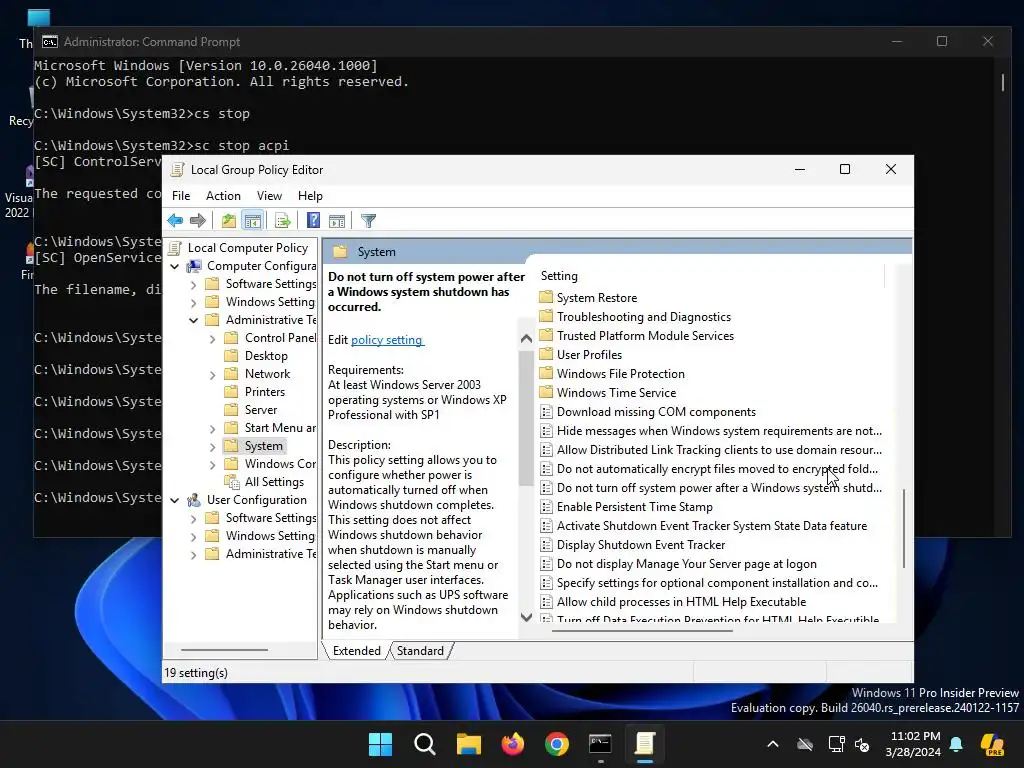Select Do not display Manage Your Server setting

pos(686,564)
